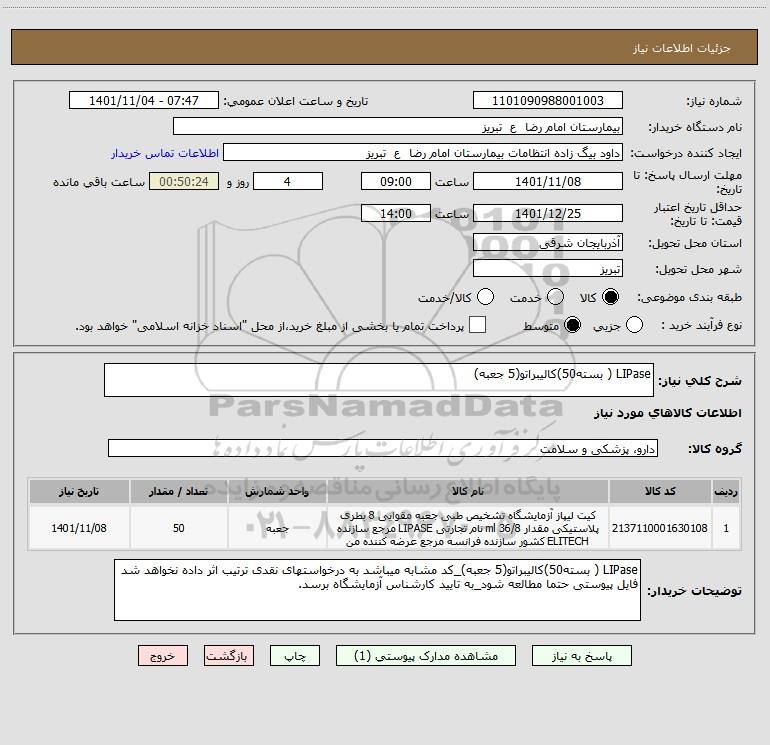Click product code 2137110001630108 cell
Image resolution: width=770 pixels, height=745 pixels.
tap(660, 528)
